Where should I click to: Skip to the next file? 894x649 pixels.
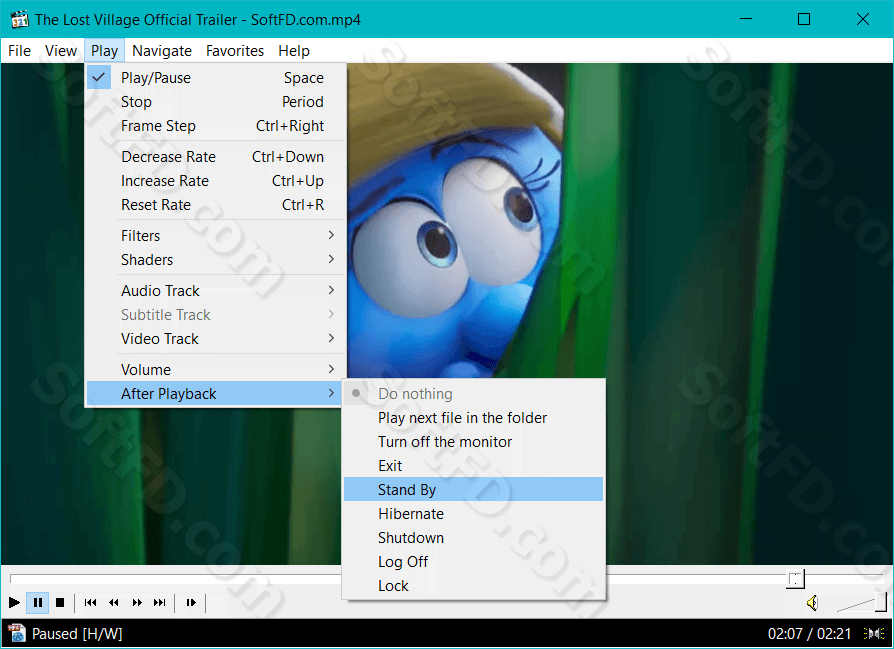pyautogui.click(x=160, y=602)
